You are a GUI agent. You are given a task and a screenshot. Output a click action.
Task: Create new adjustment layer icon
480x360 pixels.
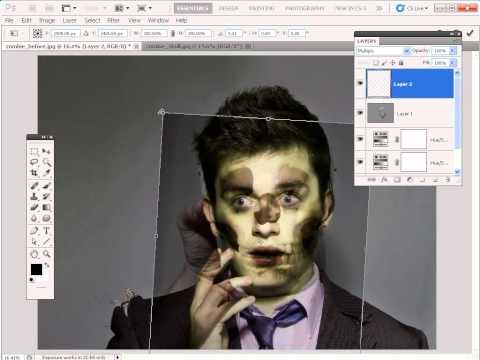point(410,180)
